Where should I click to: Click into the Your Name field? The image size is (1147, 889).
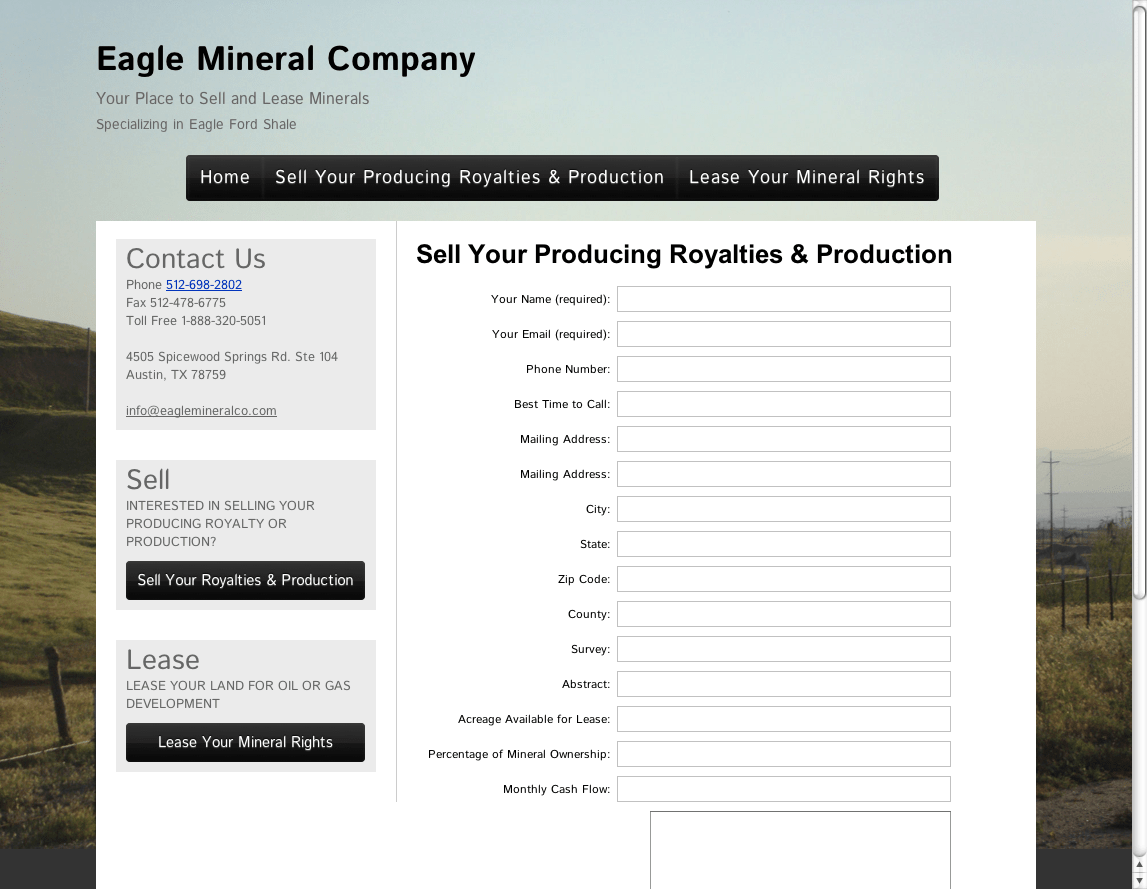(783, 298)
